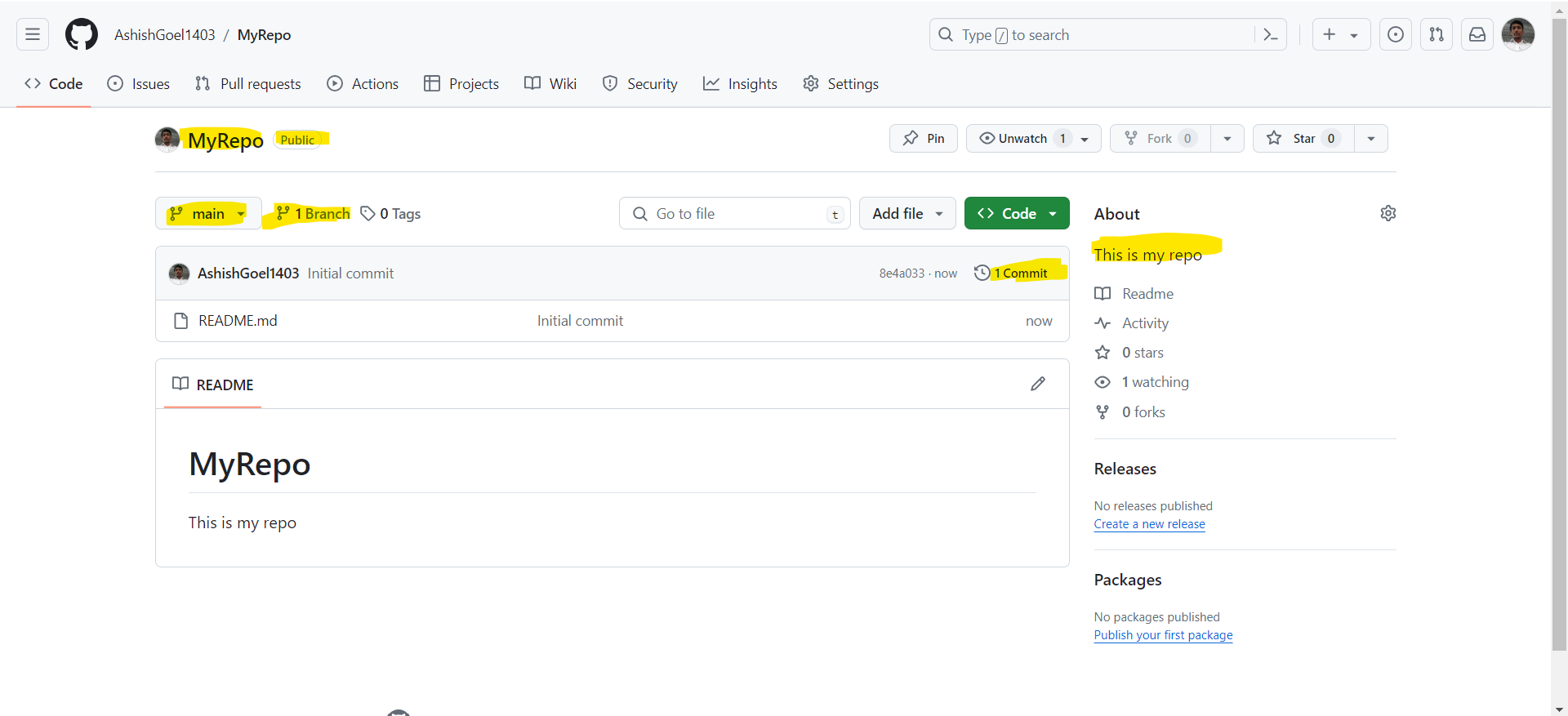Open the Add file dropdown
This screenshot has width=1568, height=716.
[x=907, y=214]
